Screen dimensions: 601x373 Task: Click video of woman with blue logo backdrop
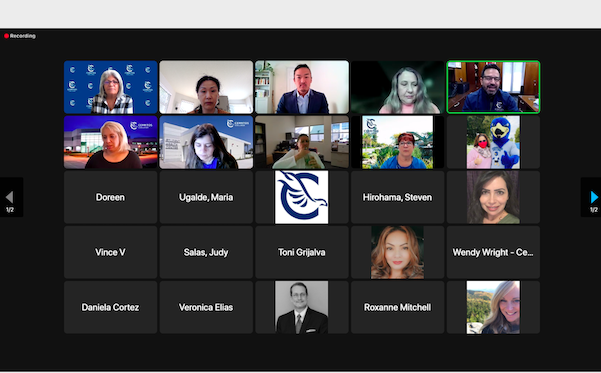[x=110, y=87]
